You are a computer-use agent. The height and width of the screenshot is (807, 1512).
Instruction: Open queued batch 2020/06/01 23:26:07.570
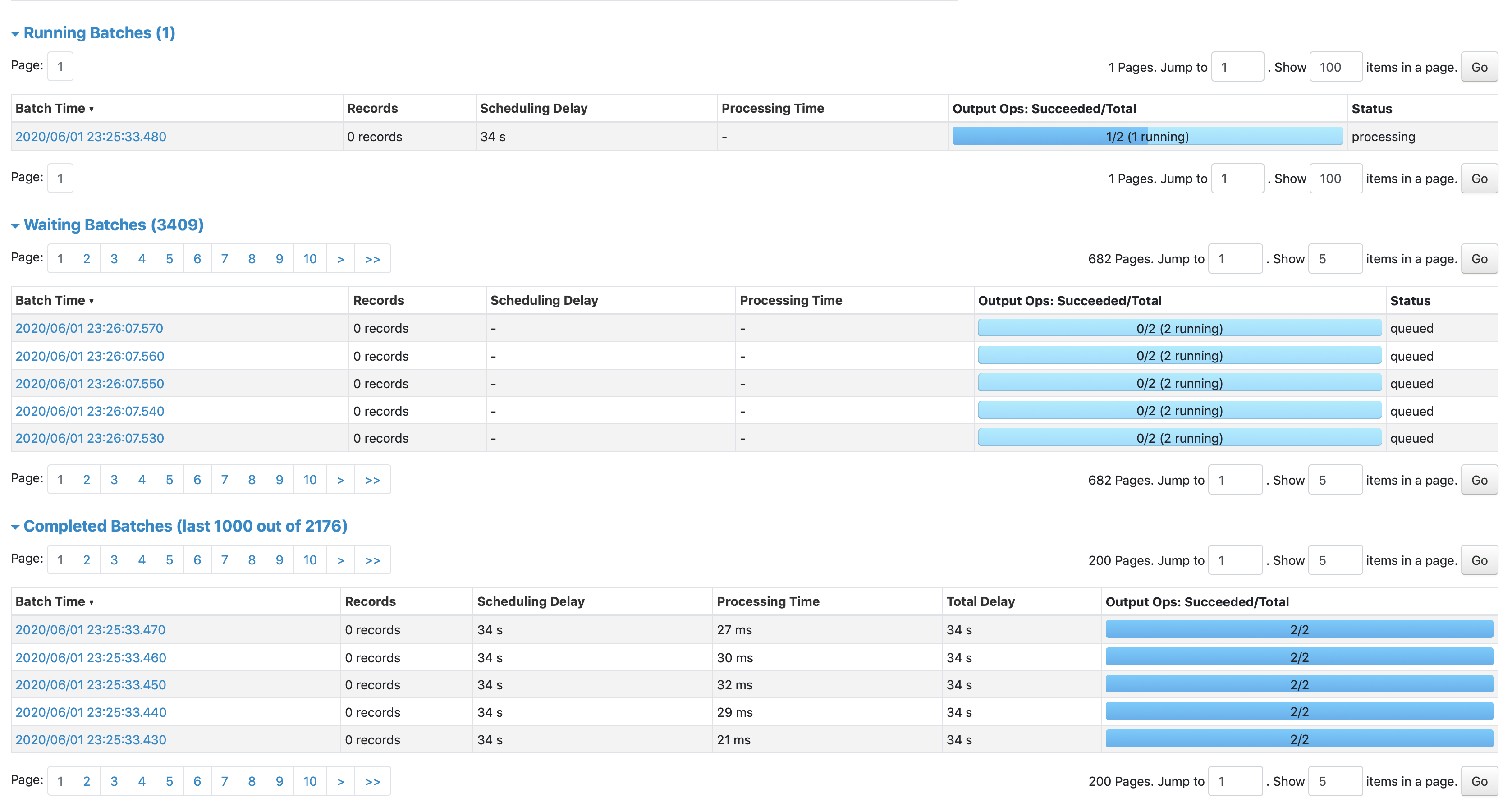[x=89, y=328]
